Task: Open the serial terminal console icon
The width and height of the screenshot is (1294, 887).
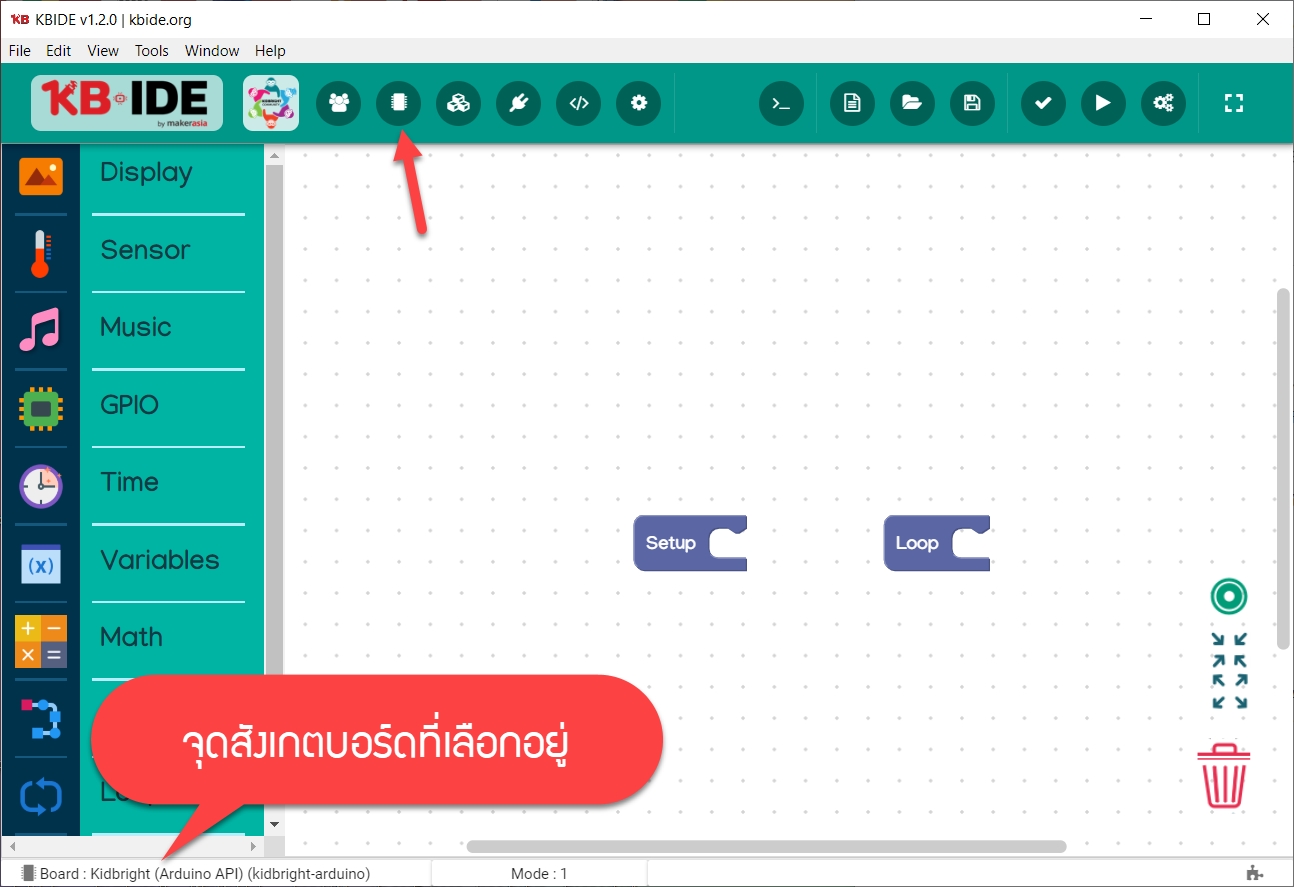Action: (x=781, y=103)
